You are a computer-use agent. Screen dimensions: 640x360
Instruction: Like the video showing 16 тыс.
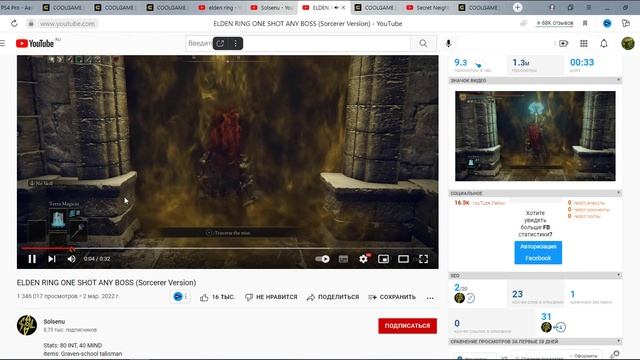click(217, 297)
